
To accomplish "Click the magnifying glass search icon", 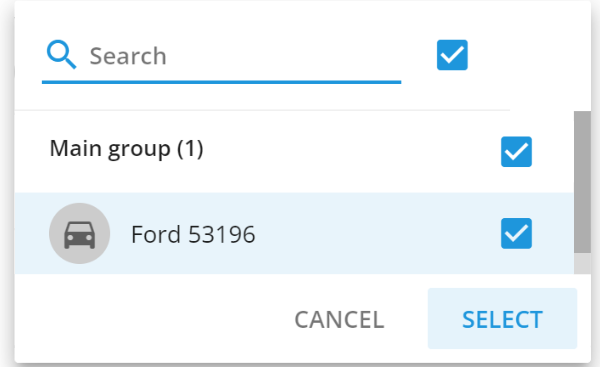I will [61, 55].
